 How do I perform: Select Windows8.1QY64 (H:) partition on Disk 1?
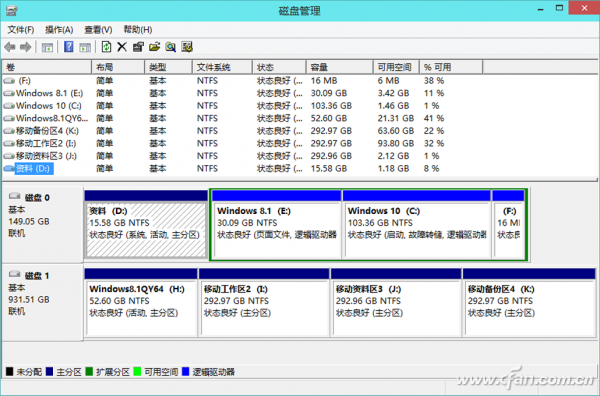point(140,303)
